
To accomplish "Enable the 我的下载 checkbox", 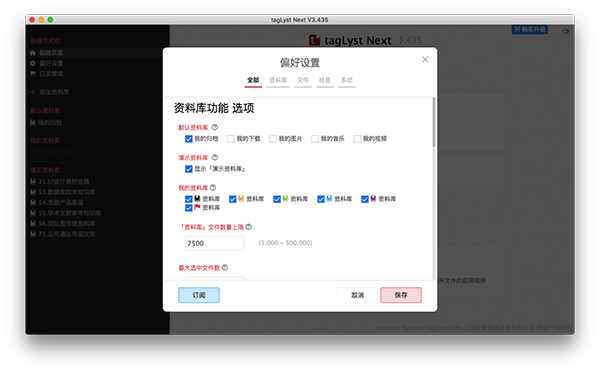I will (x=231, y=138).
